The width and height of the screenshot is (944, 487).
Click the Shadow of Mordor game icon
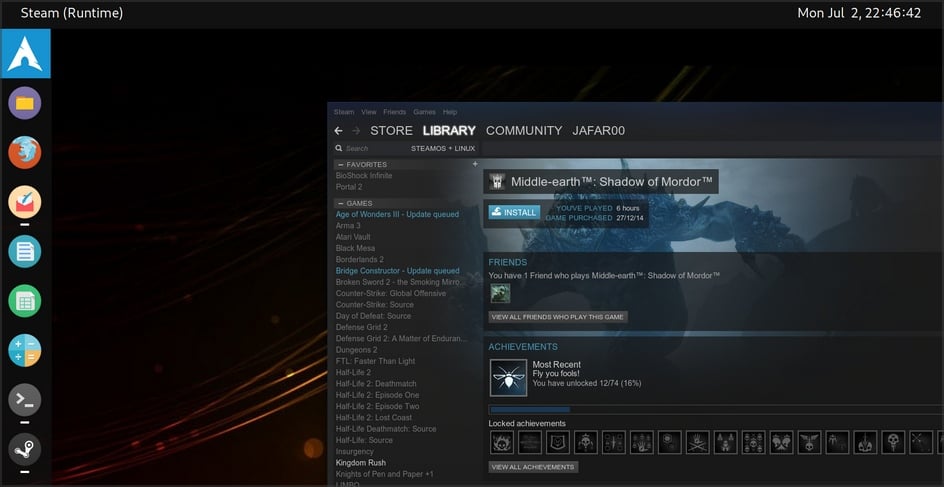(497, 181)
